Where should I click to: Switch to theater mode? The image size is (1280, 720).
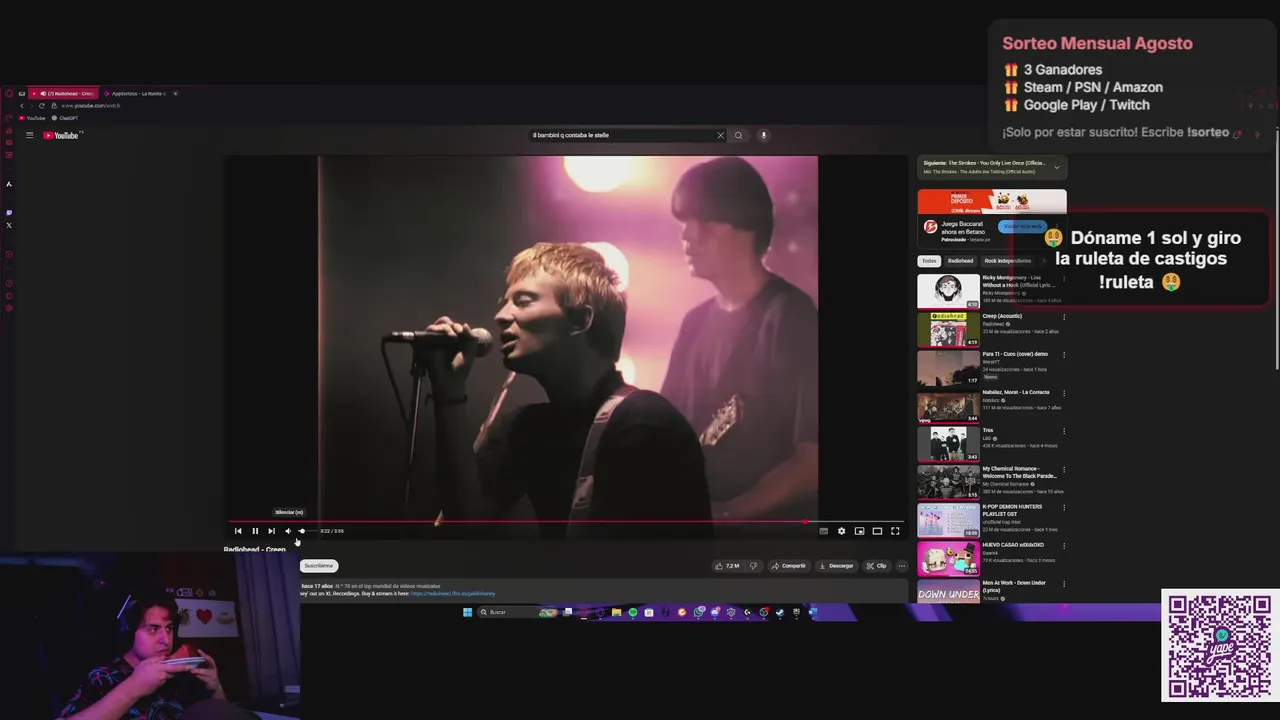click(877, 531)
